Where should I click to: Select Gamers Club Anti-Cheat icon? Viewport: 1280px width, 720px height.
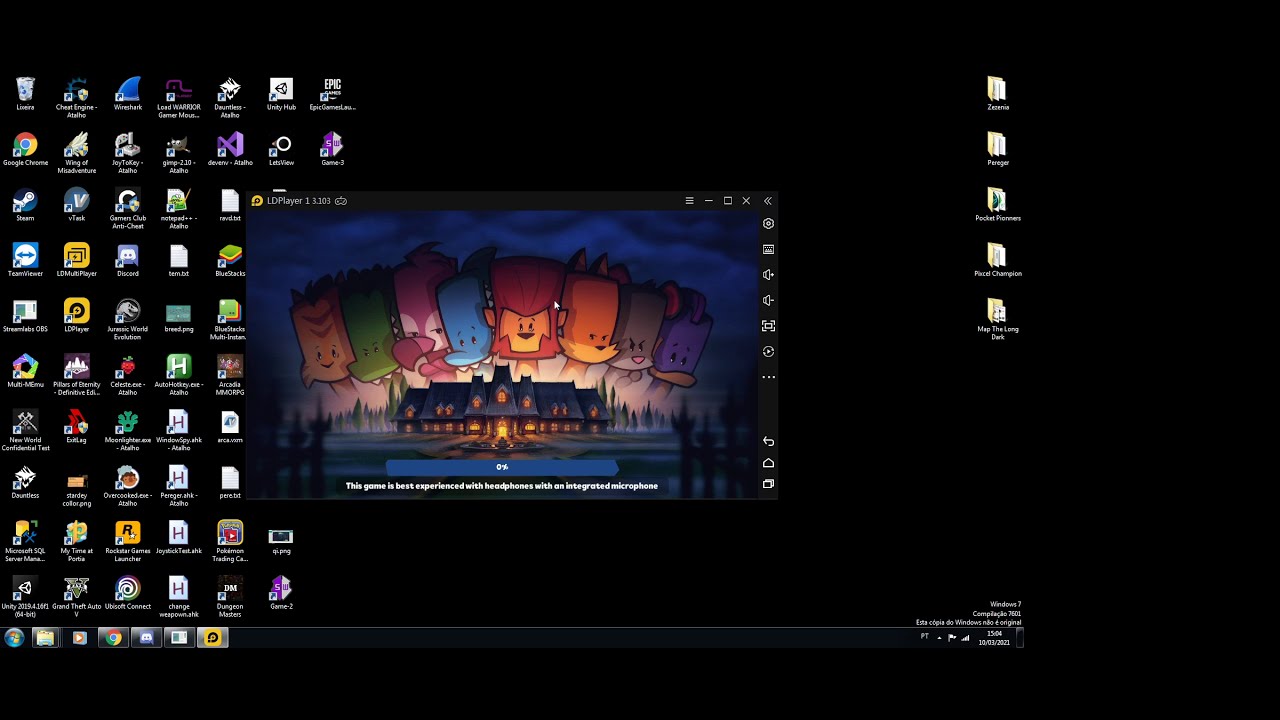pyautogui.click(x=128, y=209)
